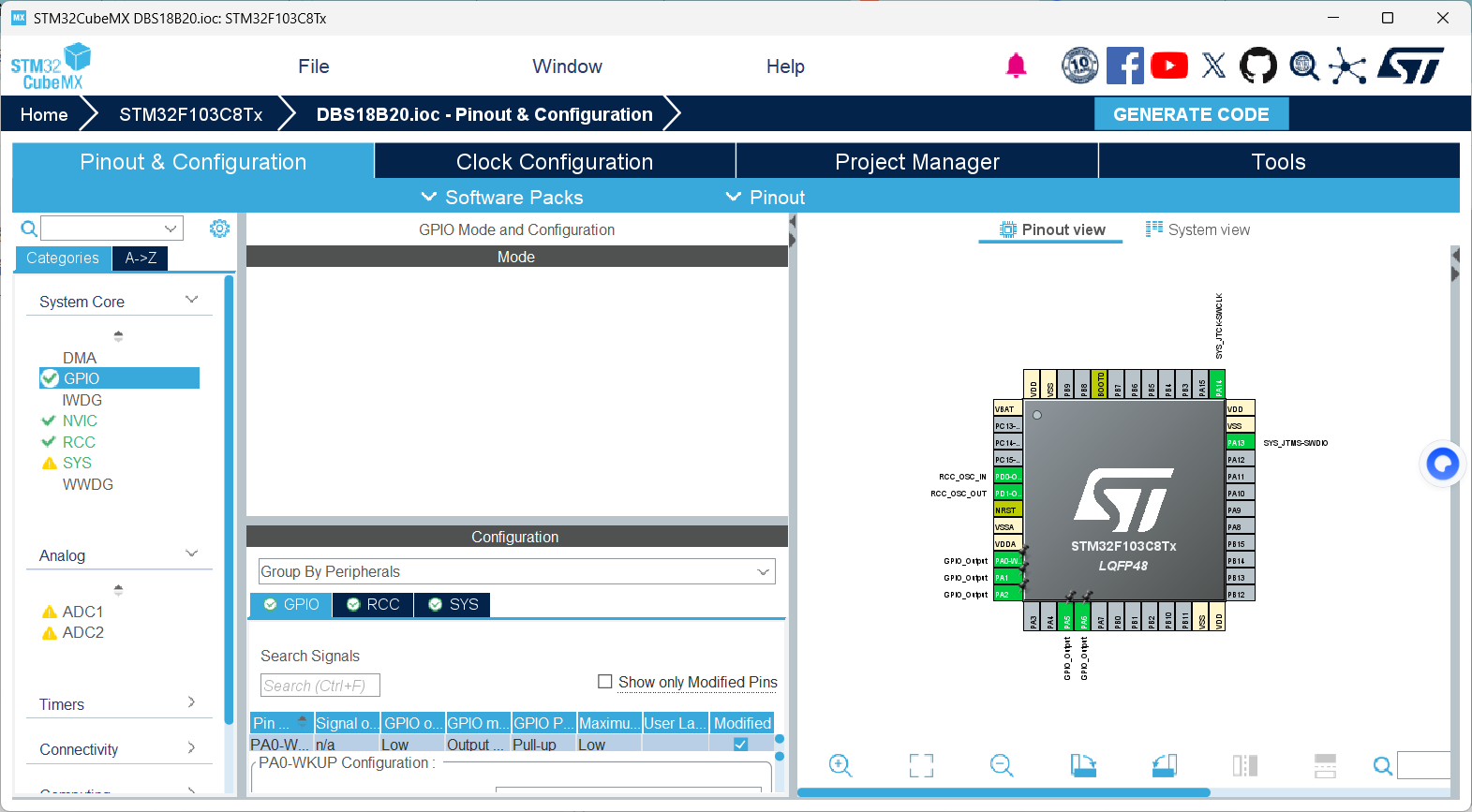Open the ST YouTube channel
Screen dimensions: 1472x812
pos(1168,66)
